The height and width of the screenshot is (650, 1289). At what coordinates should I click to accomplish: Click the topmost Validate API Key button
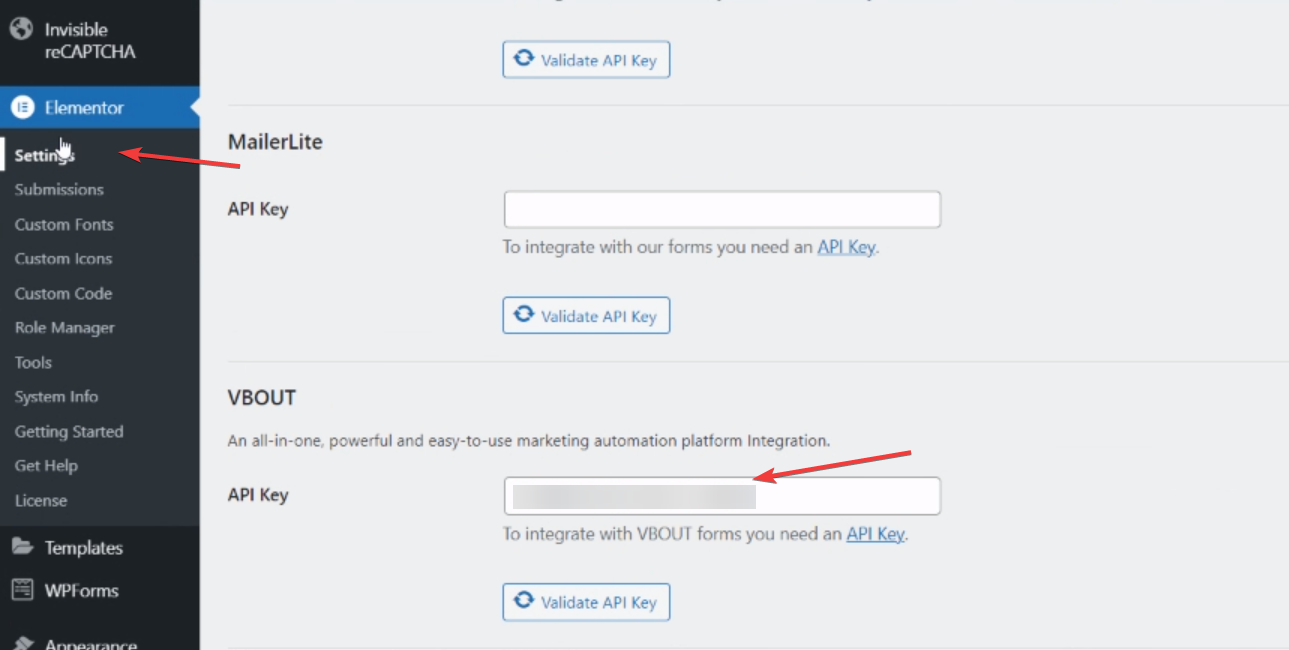(586, 60)
